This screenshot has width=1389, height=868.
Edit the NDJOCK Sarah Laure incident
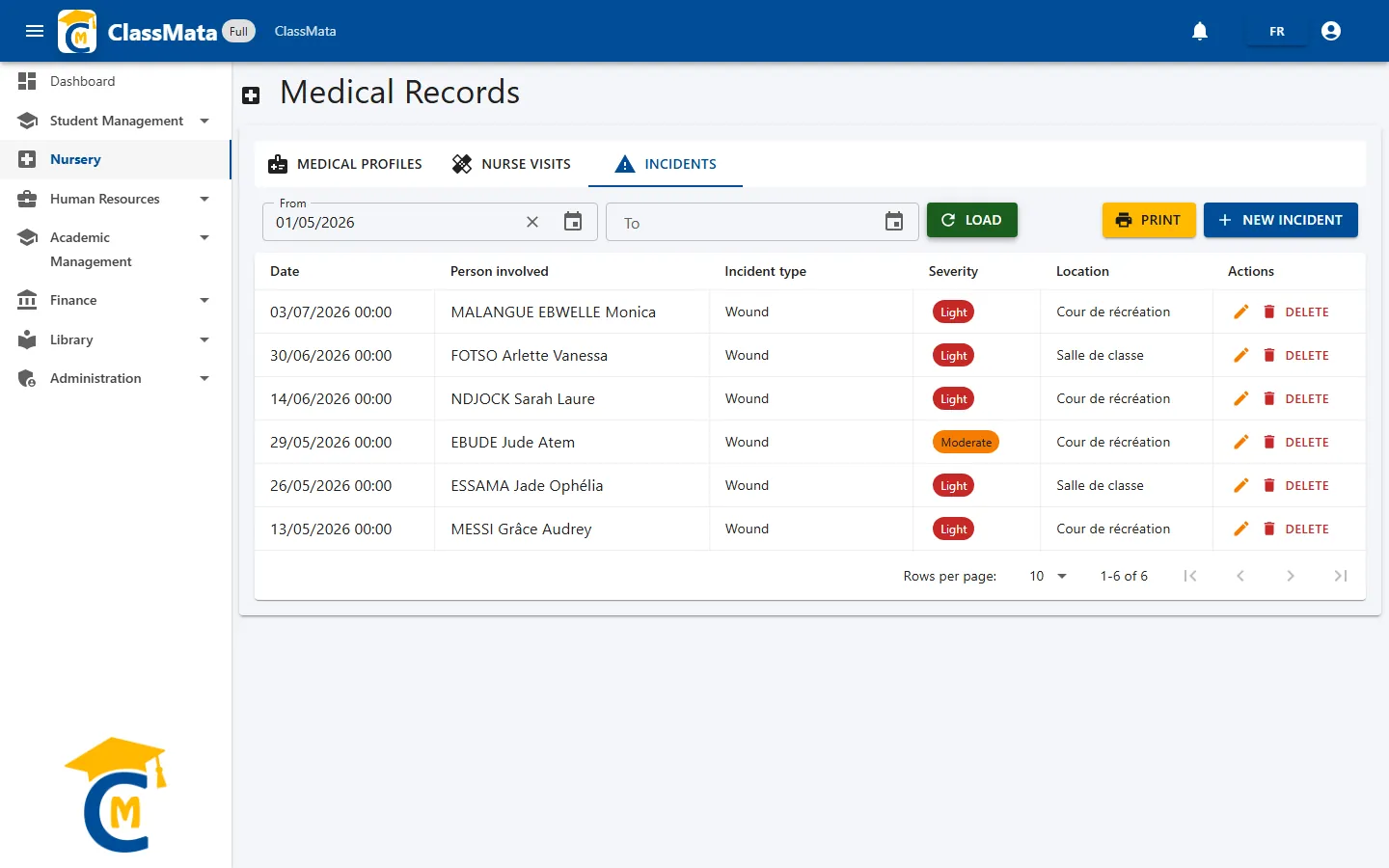[x=1241, y=398]
